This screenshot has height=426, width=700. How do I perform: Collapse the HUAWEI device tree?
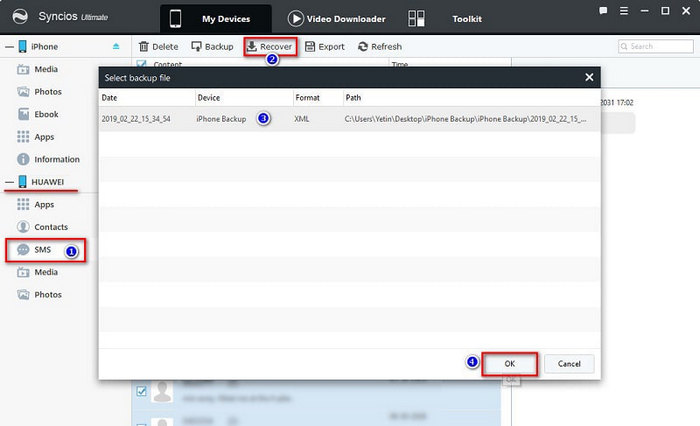pyautogui.click(x=9, y=182)
